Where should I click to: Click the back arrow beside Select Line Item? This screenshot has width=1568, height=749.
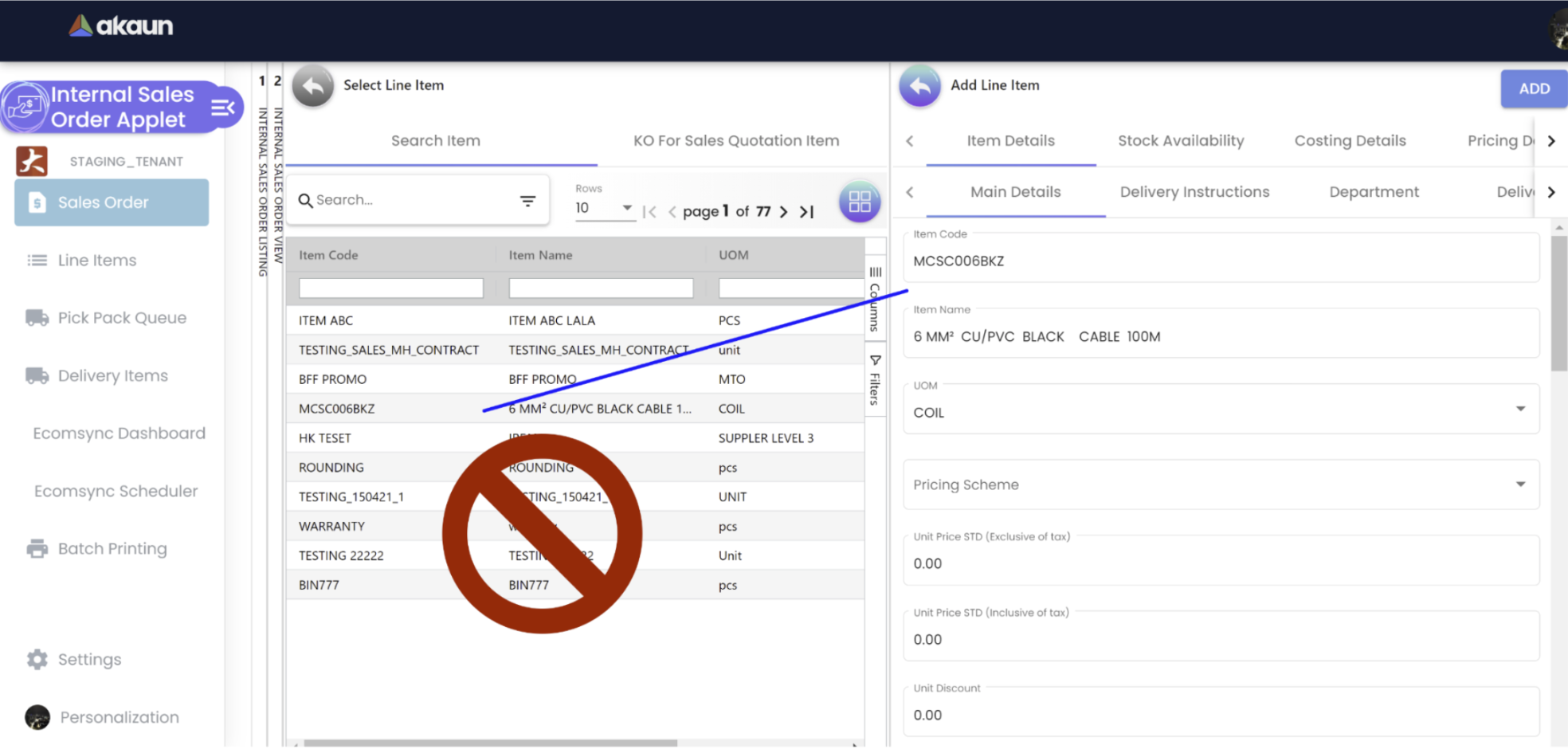pyautogui.click(x=312, y=86)
